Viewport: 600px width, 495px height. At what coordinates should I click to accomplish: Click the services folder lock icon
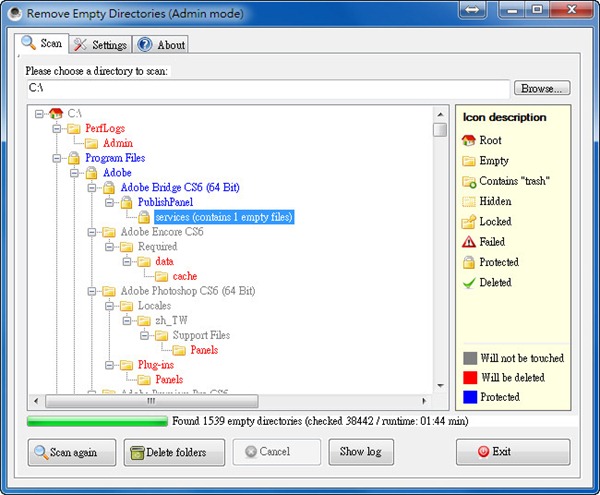click(144, 217)
